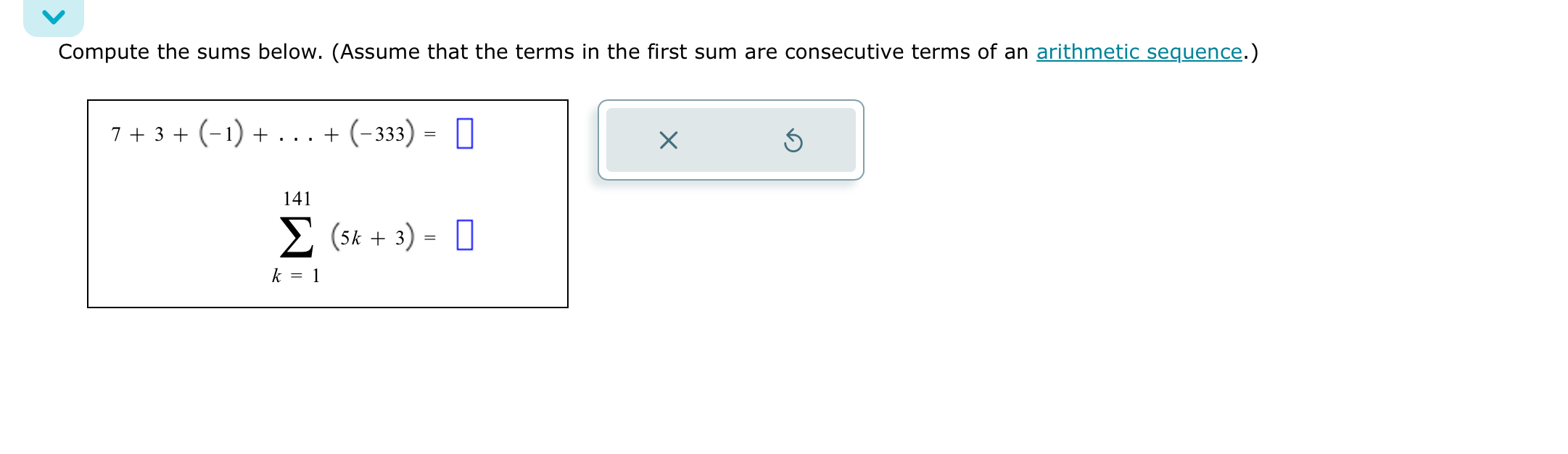
Task: Click the bordered problem area containing the sums
Action: (326, 204)
